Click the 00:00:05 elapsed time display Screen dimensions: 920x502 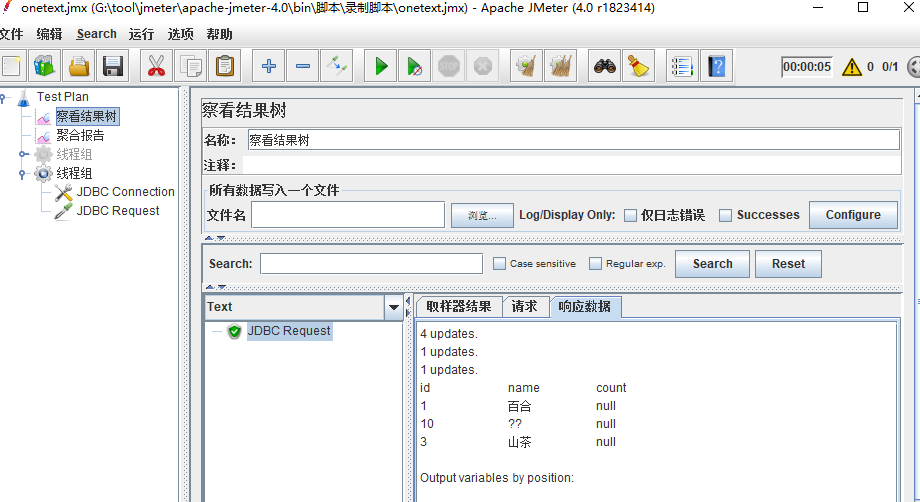click(807, 67)
